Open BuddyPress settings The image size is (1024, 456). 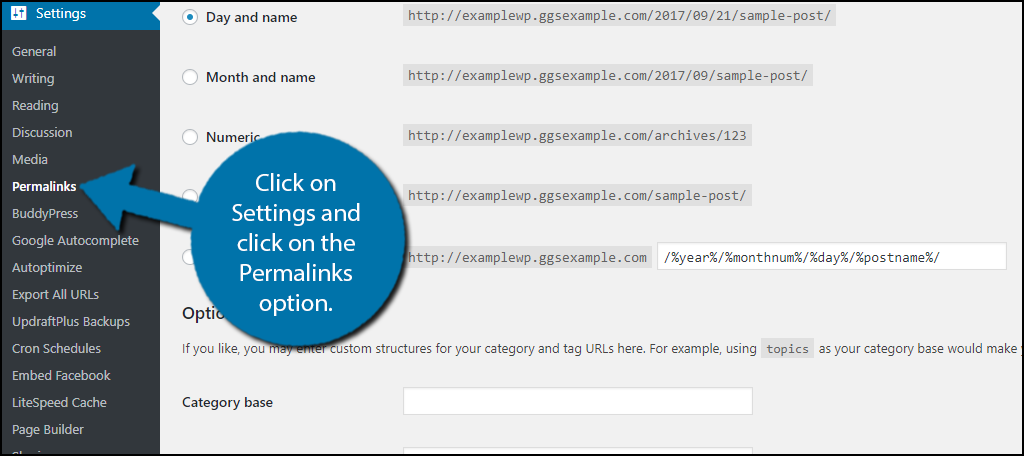click(x=45, y=213)
